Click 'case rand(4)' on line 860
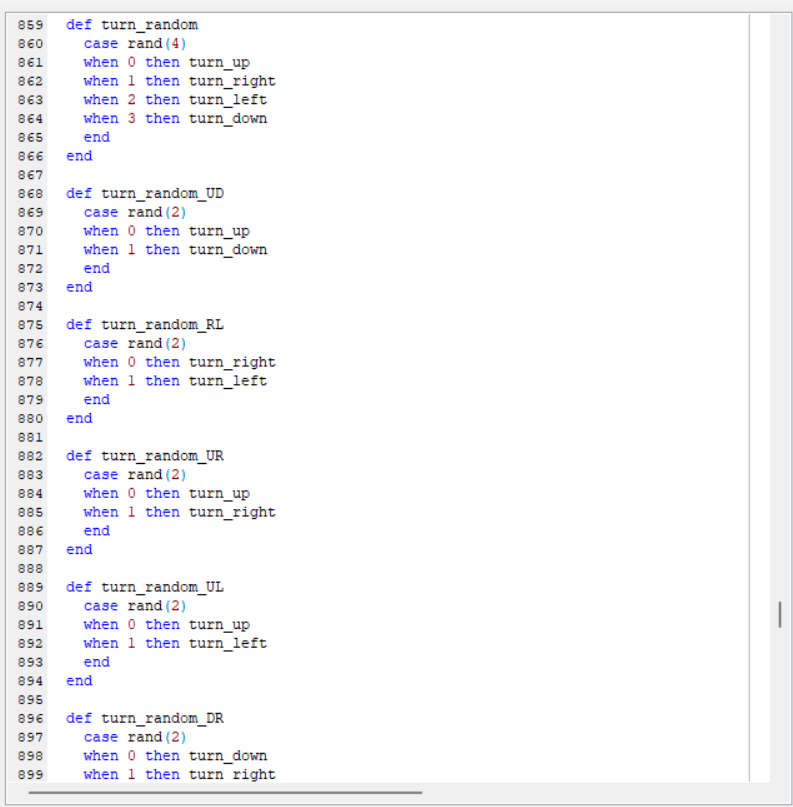This screenshot has height=807, width=793. coord(135,44)
